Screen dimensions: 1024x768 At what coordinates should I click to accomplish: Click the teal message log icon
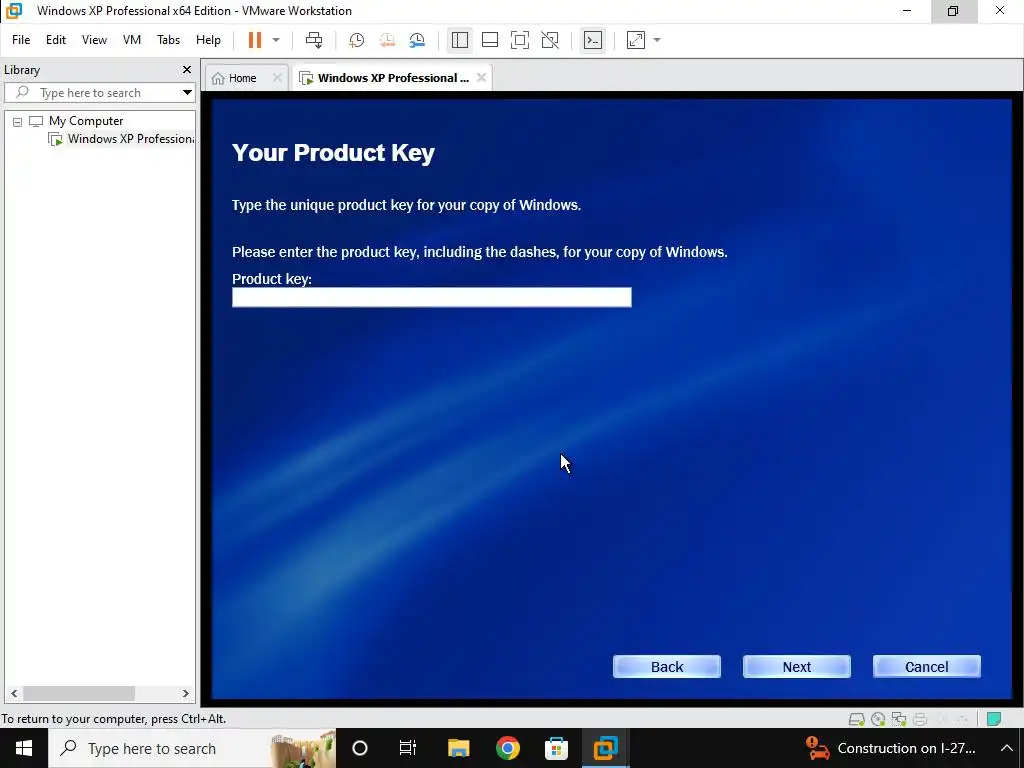coord(994,720)
